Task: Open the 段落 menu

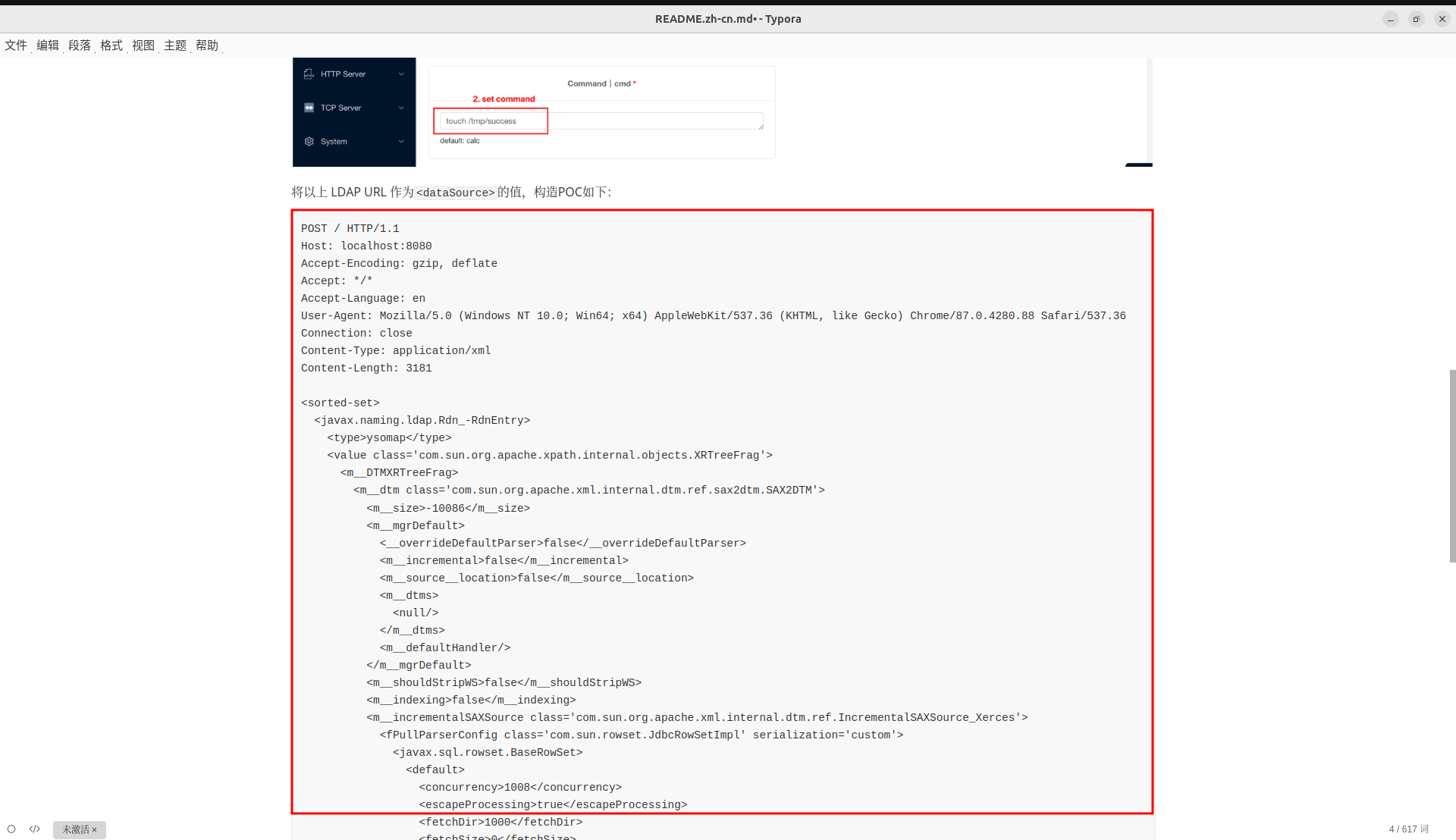Action: (80, 45)
